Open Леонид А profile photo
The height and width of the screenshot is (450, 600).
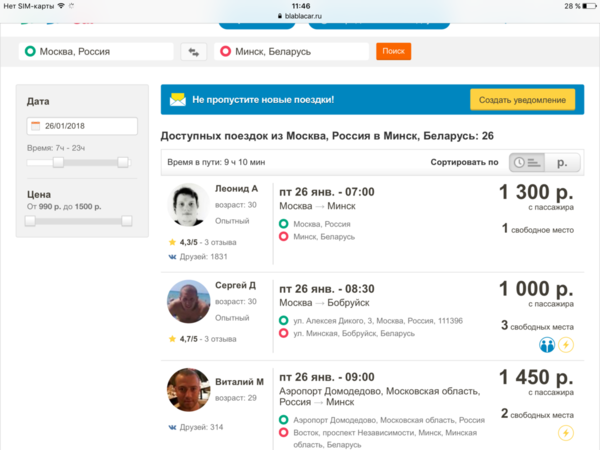(188, 205)
